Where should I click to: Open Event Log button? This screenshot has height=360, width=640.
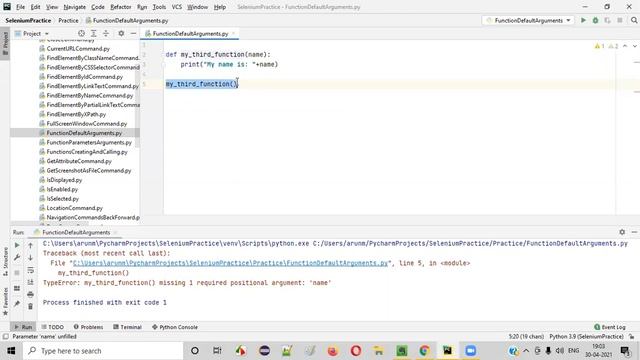click(x=610, y=327)
